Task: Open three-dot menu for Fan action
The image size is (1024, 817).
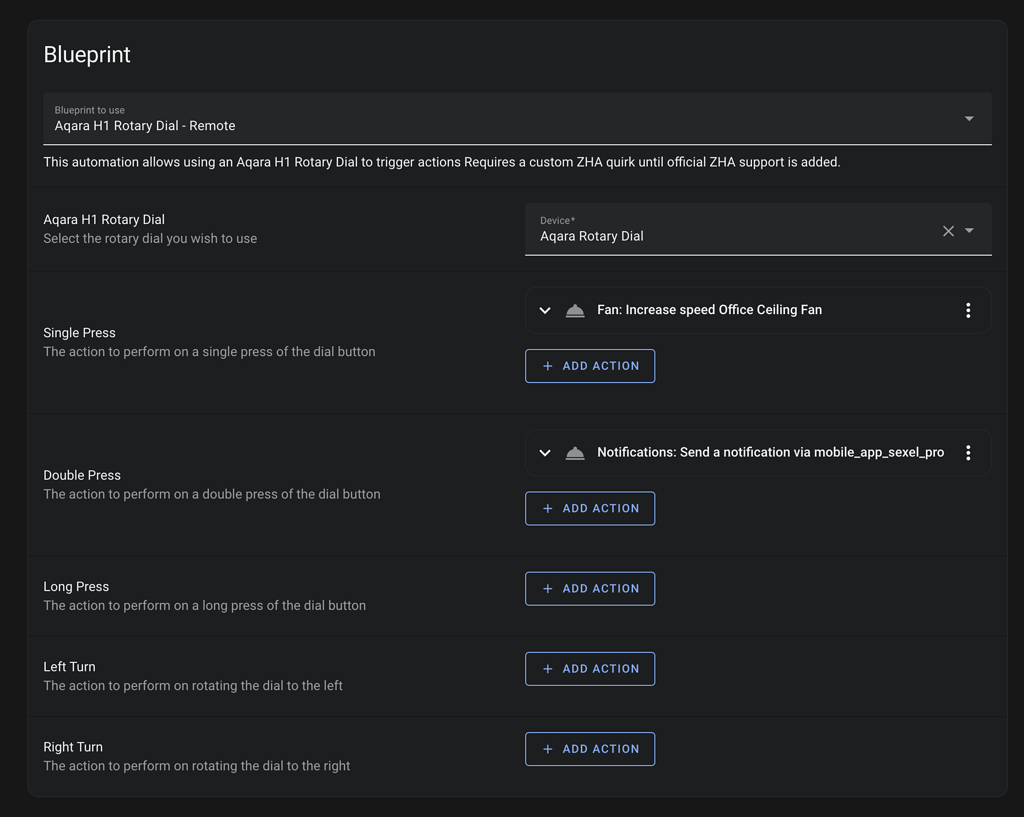Action: coord(968,310)
